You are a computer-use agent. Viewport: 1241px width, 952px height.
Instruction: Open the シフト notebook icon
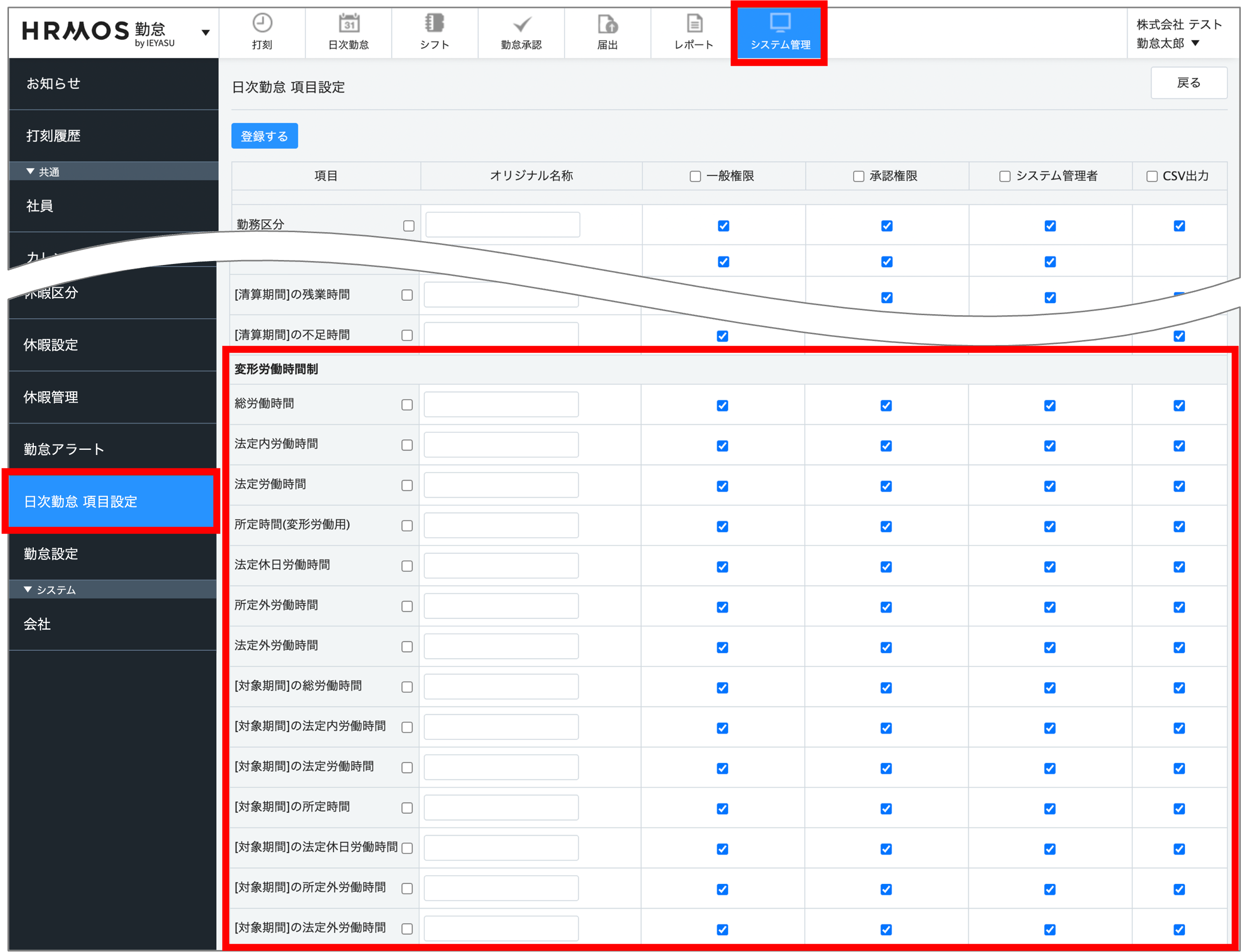pyautogui.click(x=434, y=24)
